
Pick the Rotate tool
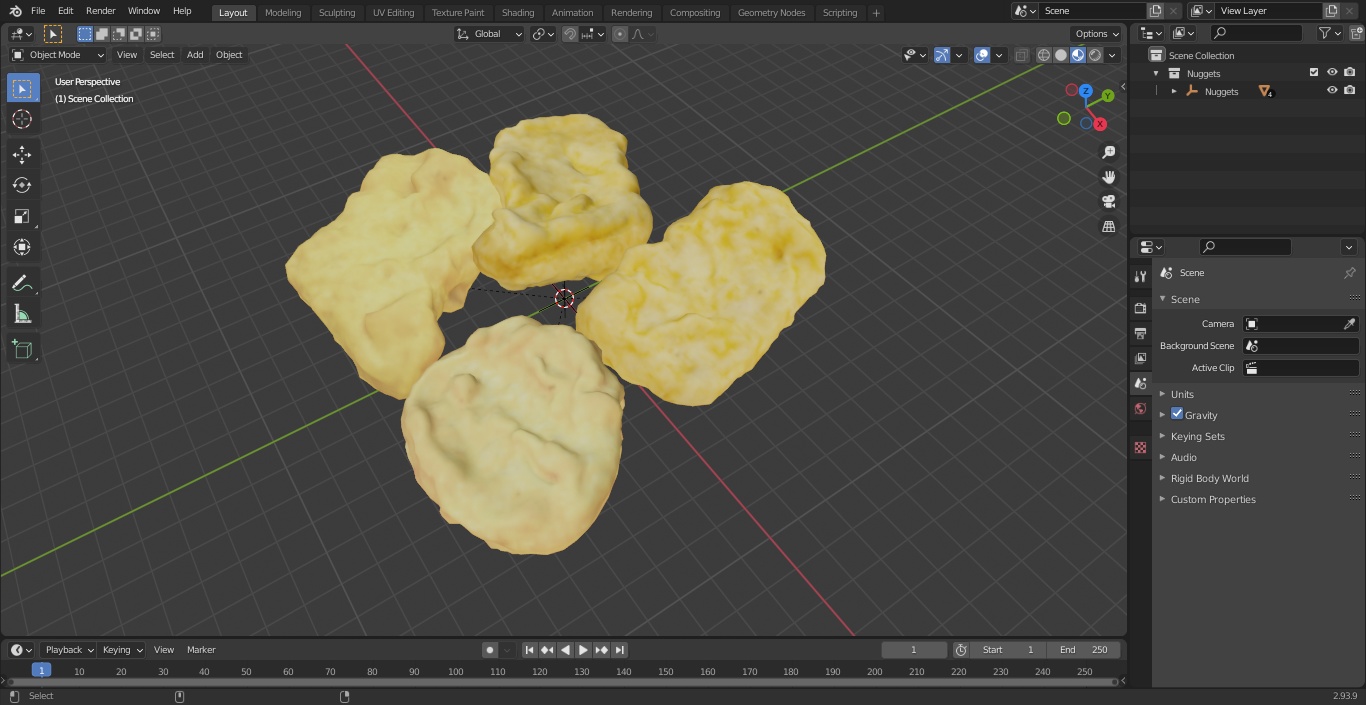coord(22,185)
